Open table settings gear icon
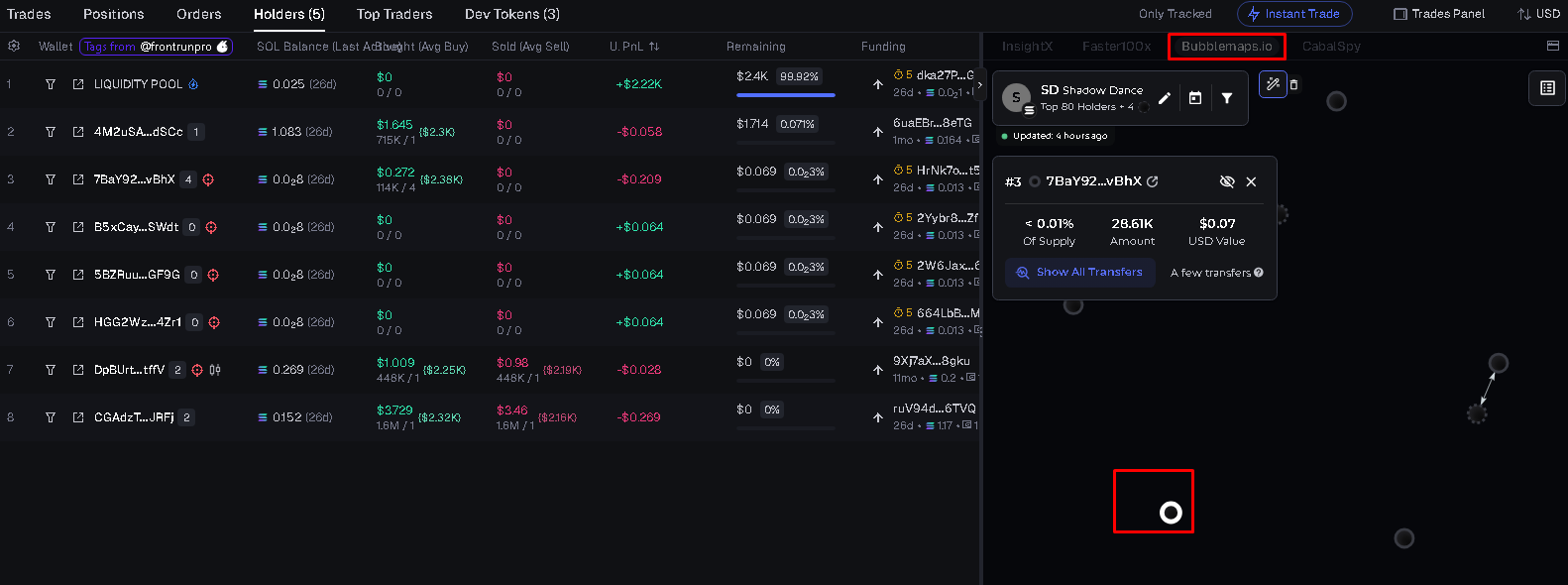Image resolution: width=1568 pixels, height=585 pixels. [14, 46]
